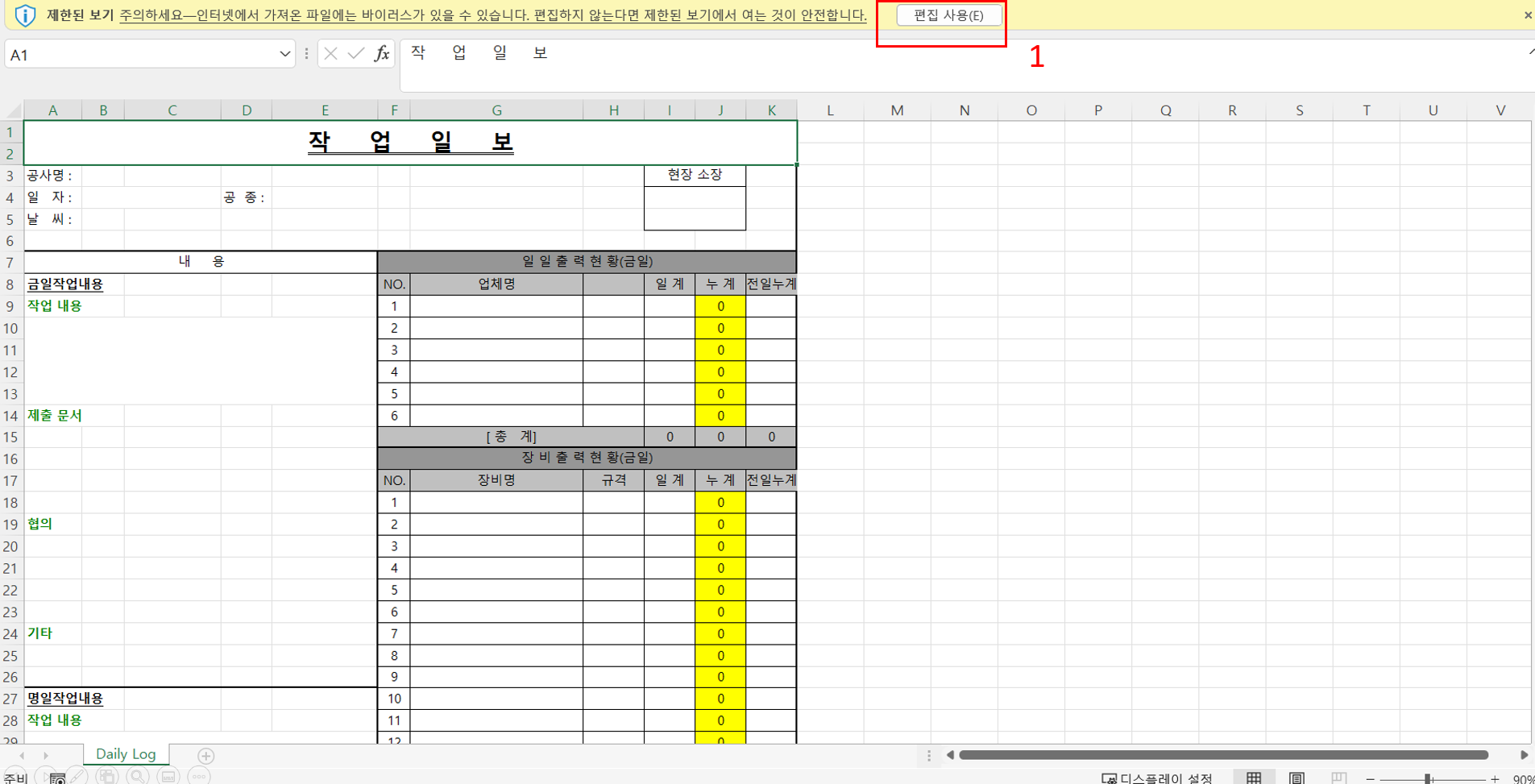Click the zoom slider handle

1428,778
